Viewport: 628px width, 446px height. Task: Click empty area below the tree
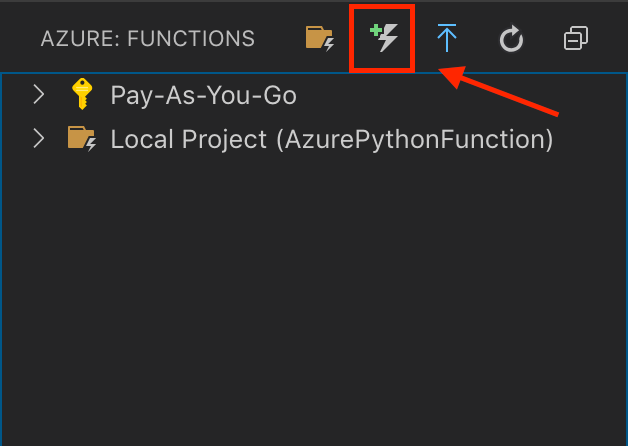(x=314, y=300)
